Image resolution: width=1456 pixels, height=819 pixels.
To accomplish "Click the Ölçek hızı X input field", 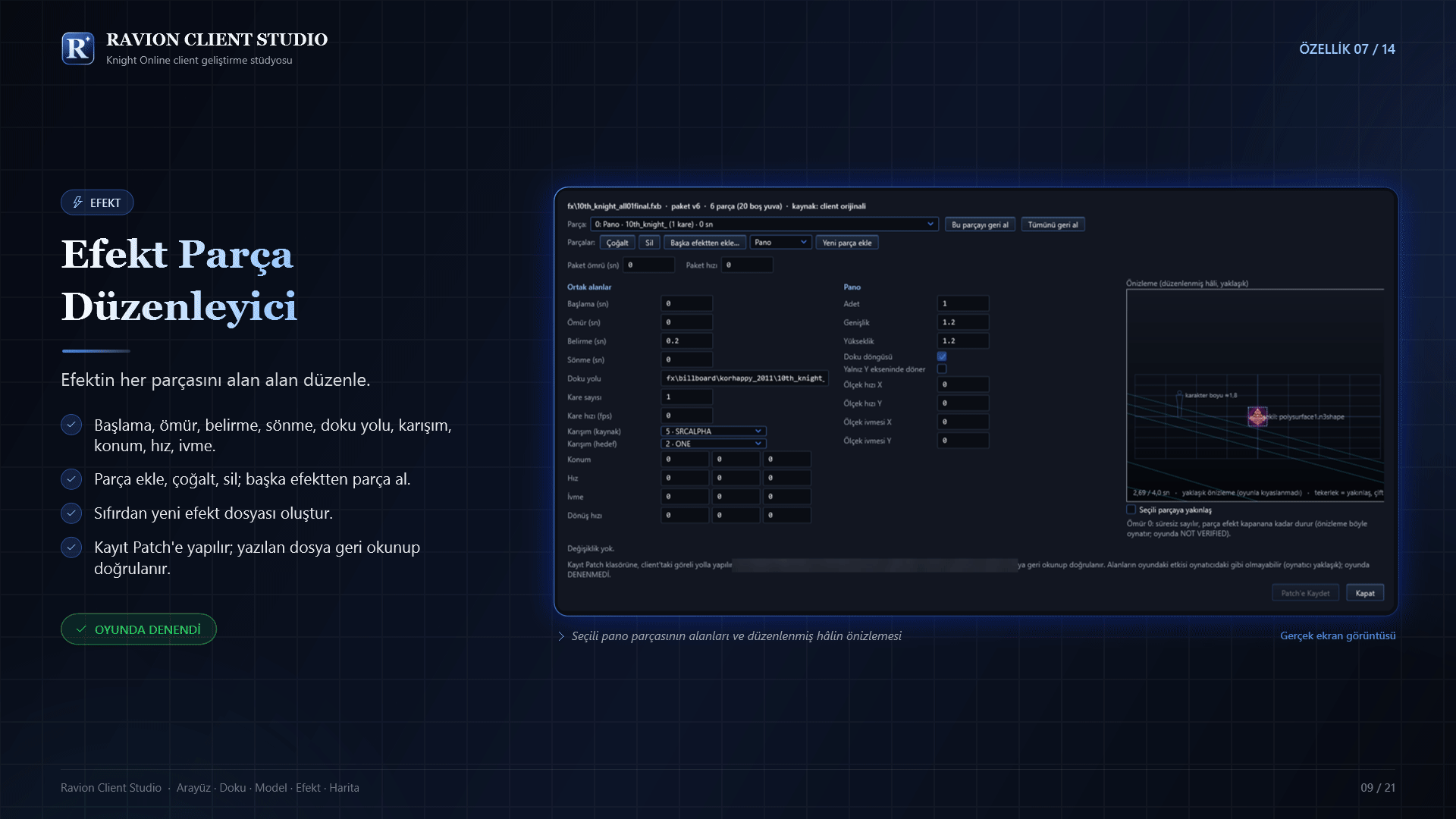I will tap(963, 384).
